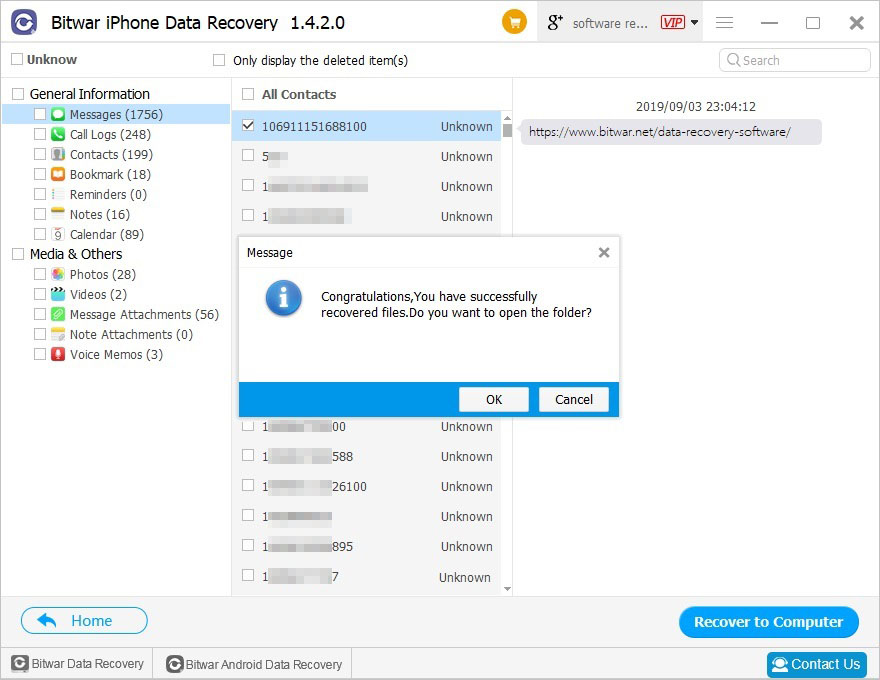
Task: Check the Photos (28) checkbox
Action: pyautogui.click(x=40, y=274)
